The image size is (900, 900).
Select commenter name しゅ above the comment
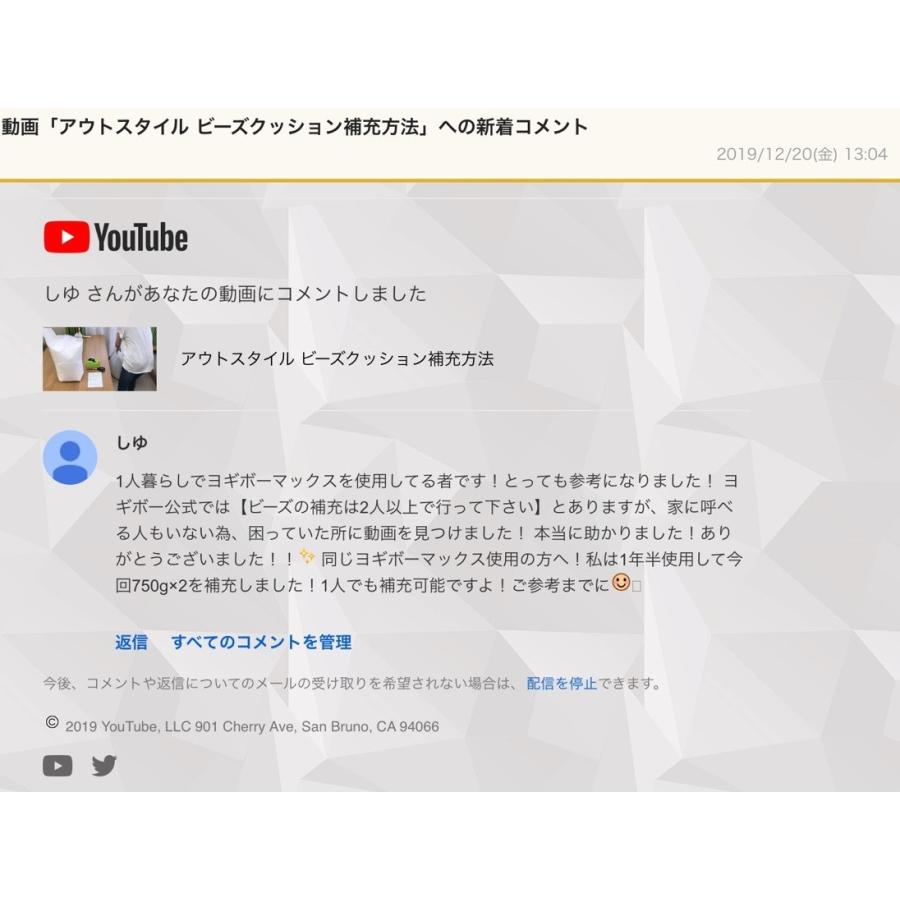pos(132,442)
